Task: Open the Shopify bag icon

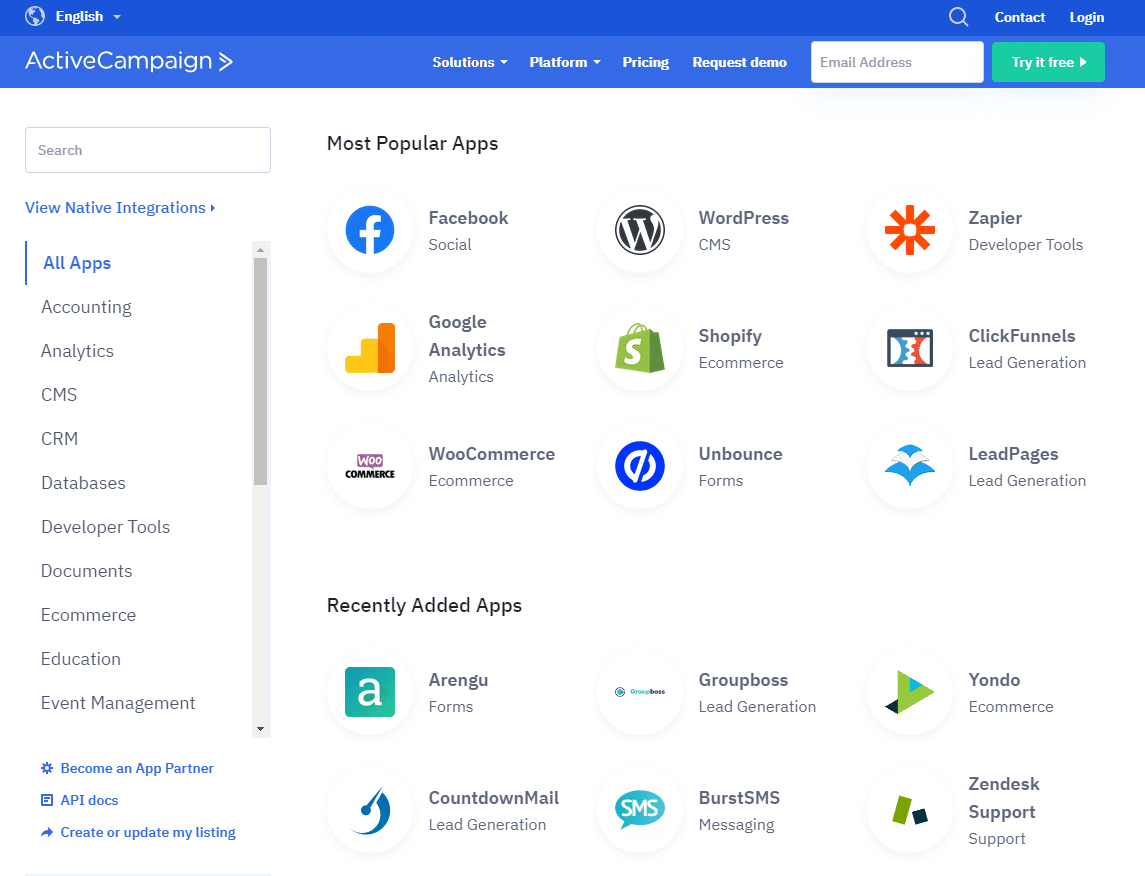Action: click(640, 348)
